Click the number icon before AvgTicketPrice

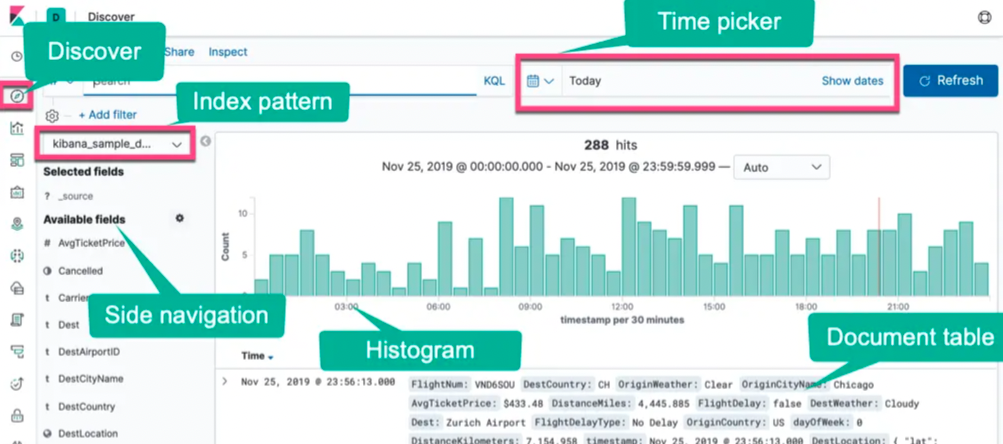click(x=47, y=243)
